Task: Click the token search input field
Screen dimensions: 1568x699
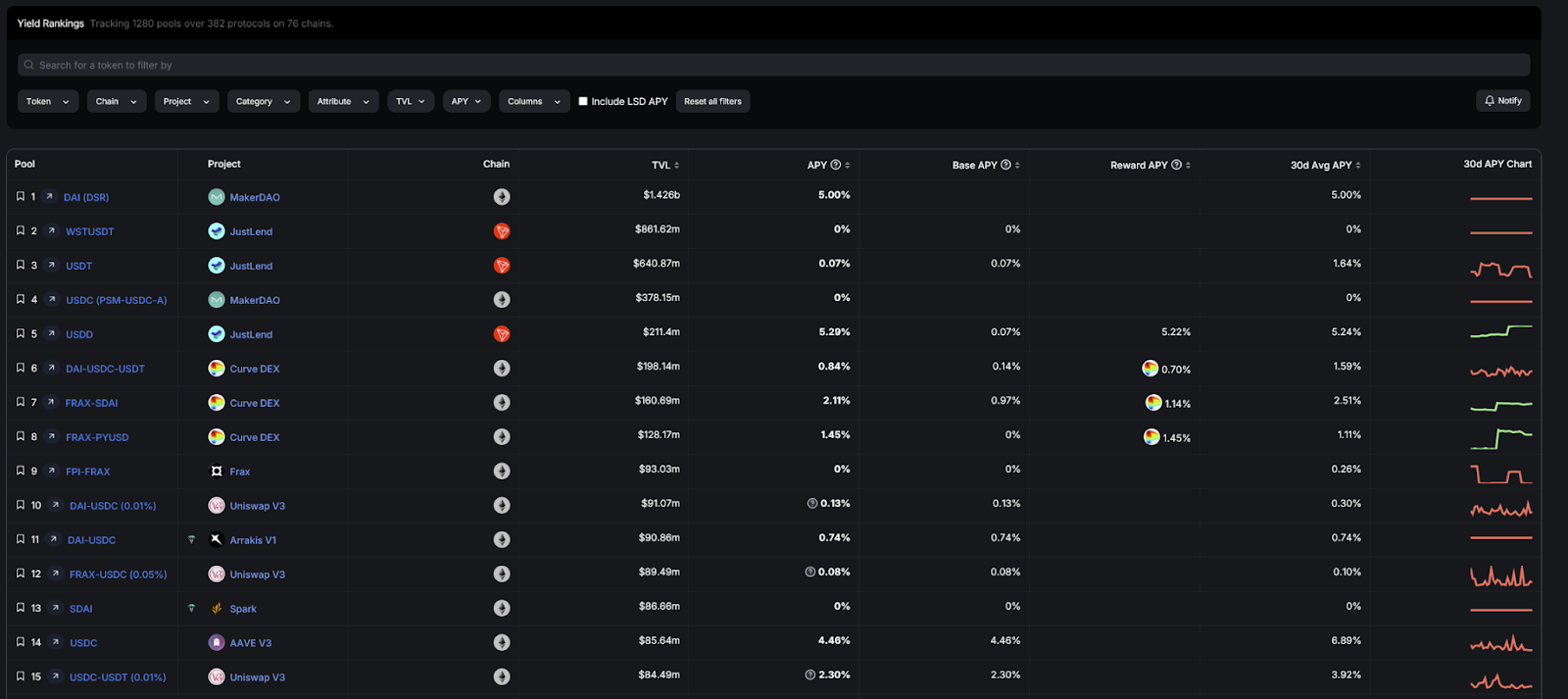Action: tap(773, 65)
